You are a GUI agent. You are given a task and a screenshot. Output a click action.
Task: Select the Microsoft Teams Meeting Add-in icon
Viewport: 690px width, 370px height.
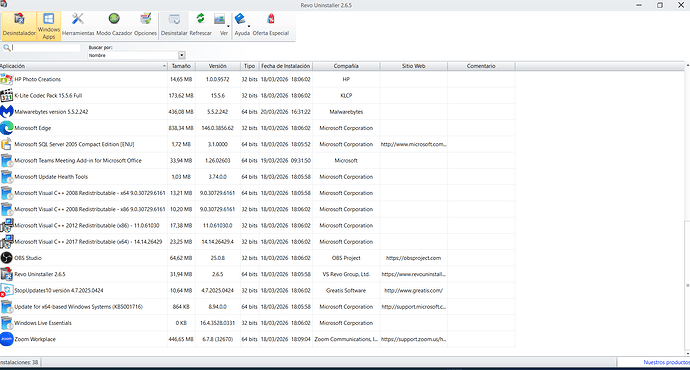(x=7, y=161)
